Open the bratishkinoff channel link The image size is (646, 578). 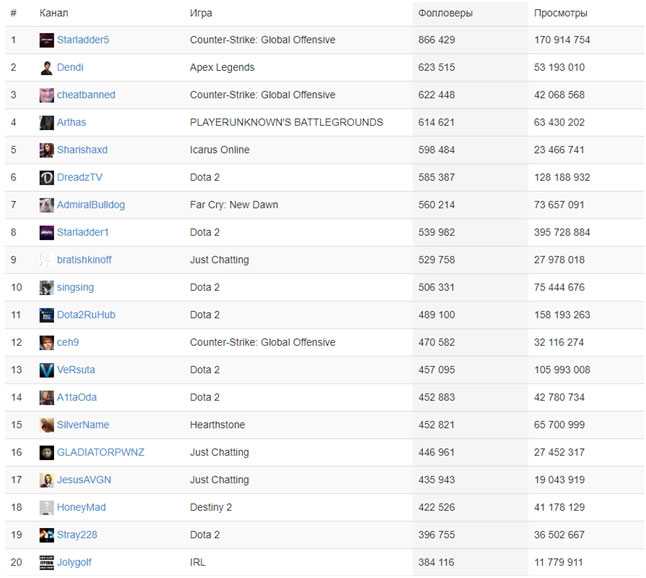[x=84, y=260]
